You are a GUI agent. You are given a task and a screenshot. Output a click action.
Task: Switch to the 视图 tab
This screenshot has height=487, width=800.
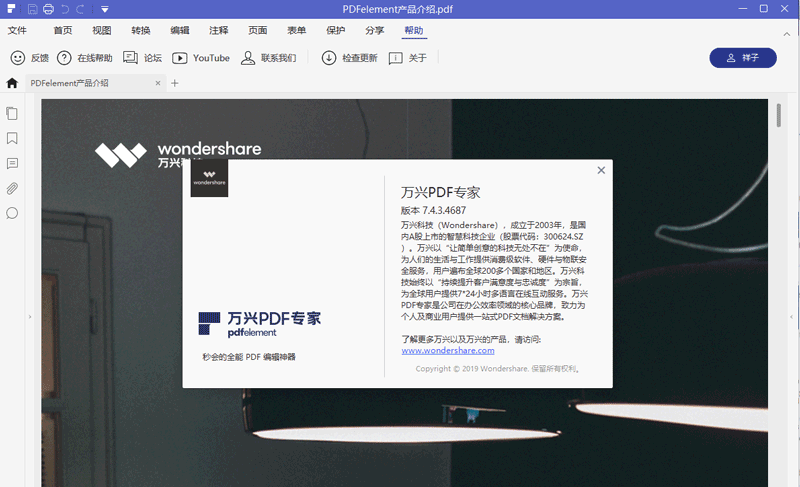point(102,31)
